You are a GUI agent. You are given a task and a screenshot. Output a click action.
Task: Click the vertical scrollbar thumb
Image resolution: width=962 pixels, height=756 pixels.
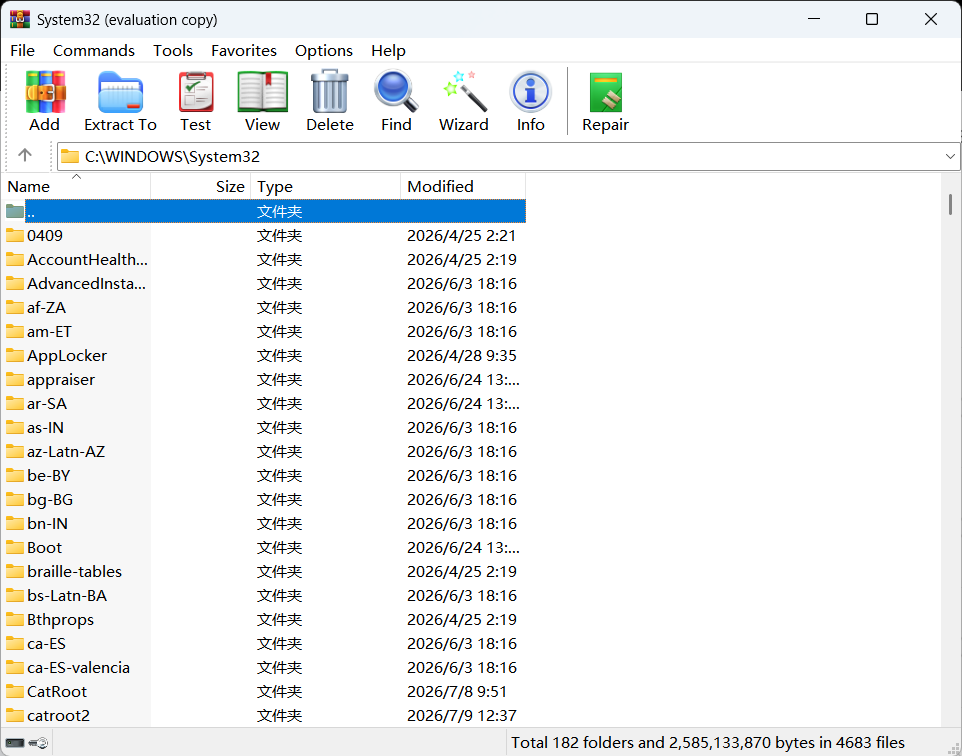click(x=950, y=204)
